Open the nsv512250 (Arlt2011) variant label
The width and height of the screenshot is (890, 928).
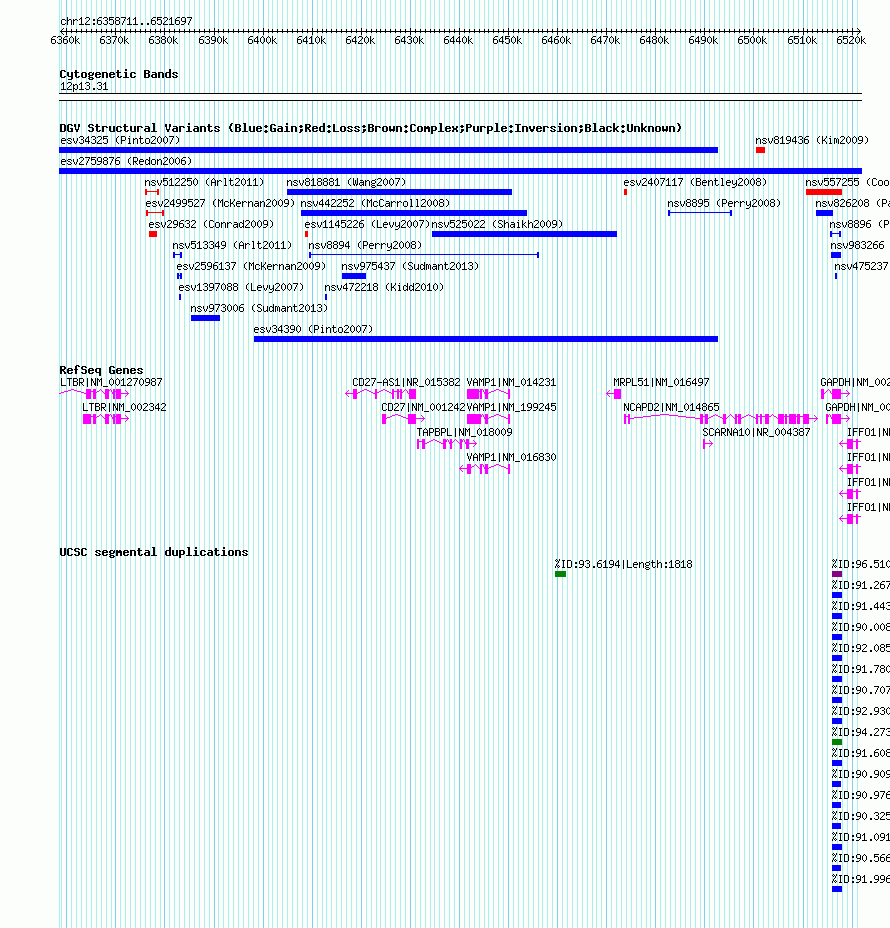(204, 182)
